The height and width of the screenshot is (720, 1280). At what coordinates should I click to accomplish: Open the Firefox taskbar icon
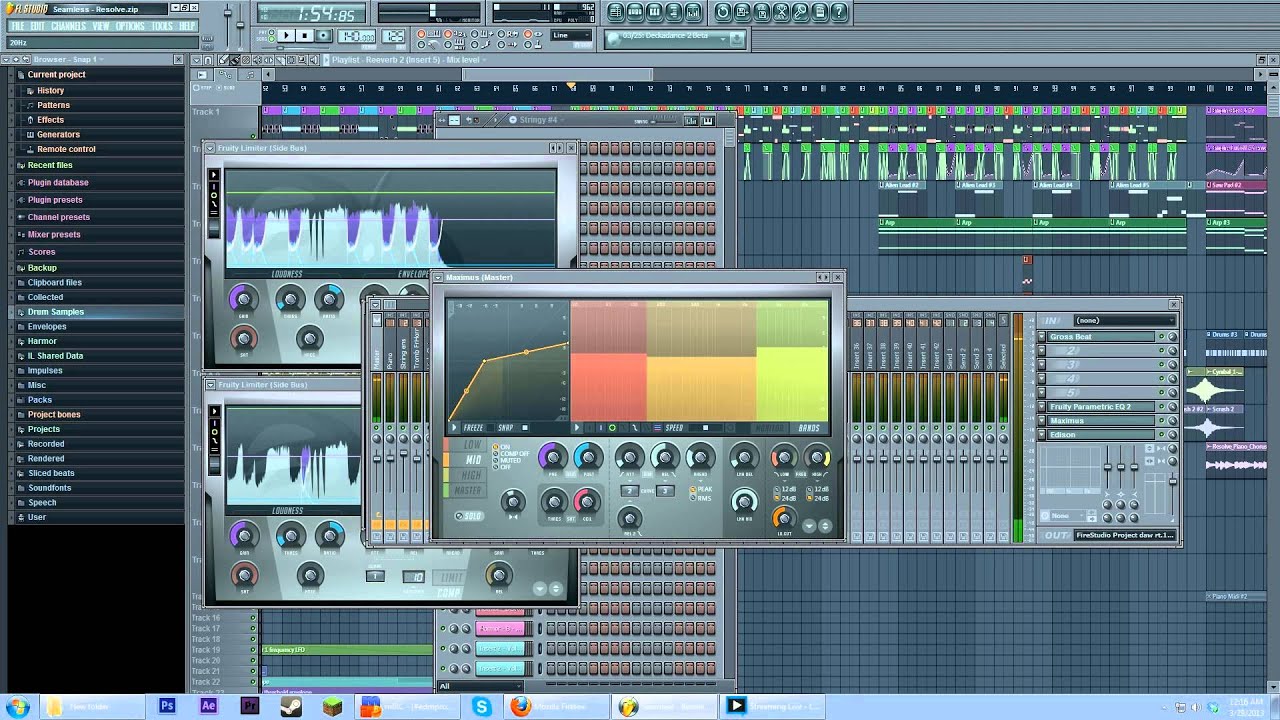(x=520, y=706)
